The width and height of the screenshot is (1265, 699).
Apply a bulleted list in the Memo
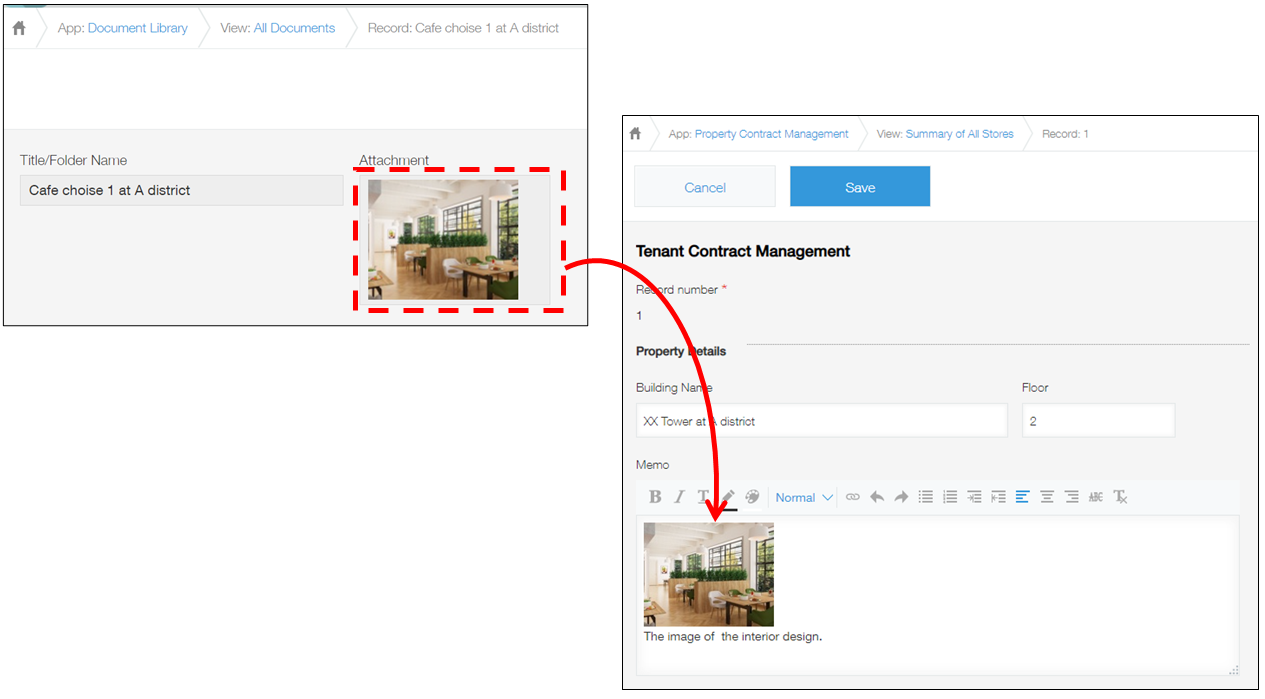[926, 496]
